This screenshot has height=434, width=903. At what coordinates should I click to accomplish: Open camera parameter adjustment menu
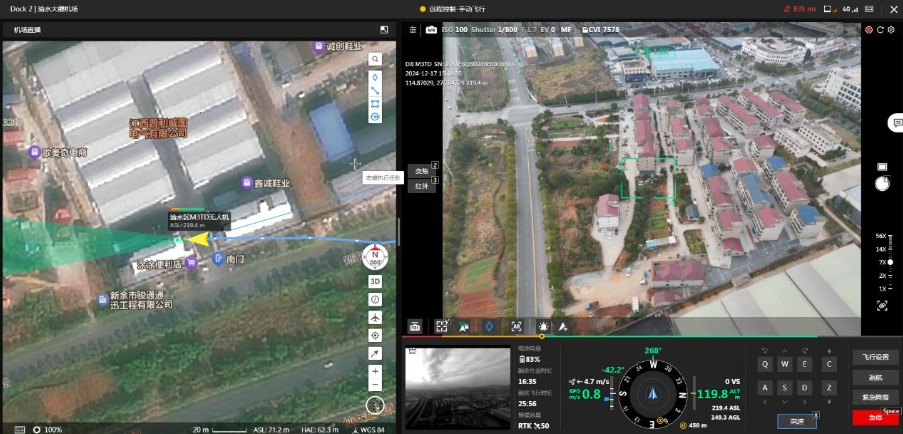[412, 29]
